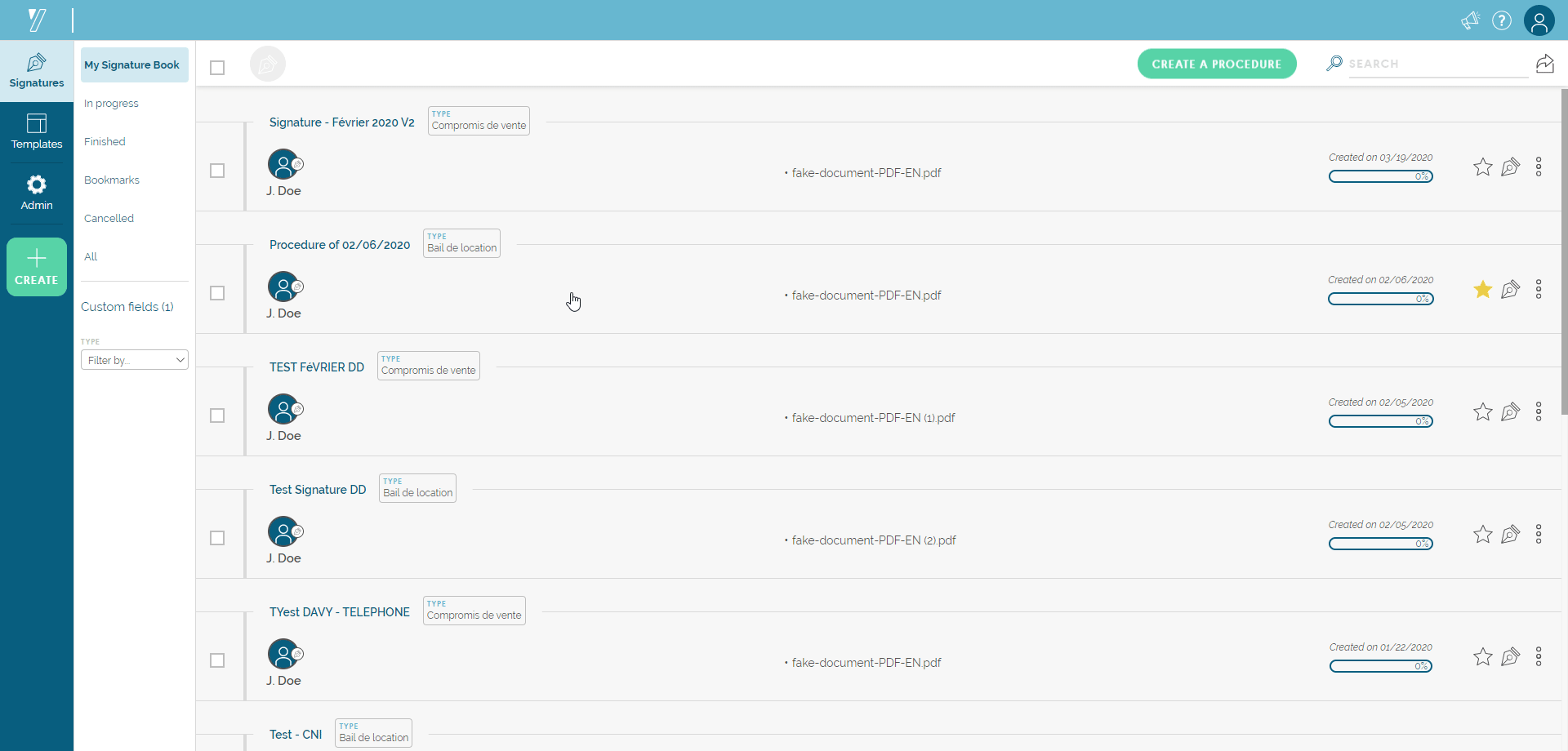Click sign pen icon for TYest DAVY - TELEPHONE
Image resolution: width=1568 pixels, height=751 pixels.
(x=1511, y=657)
